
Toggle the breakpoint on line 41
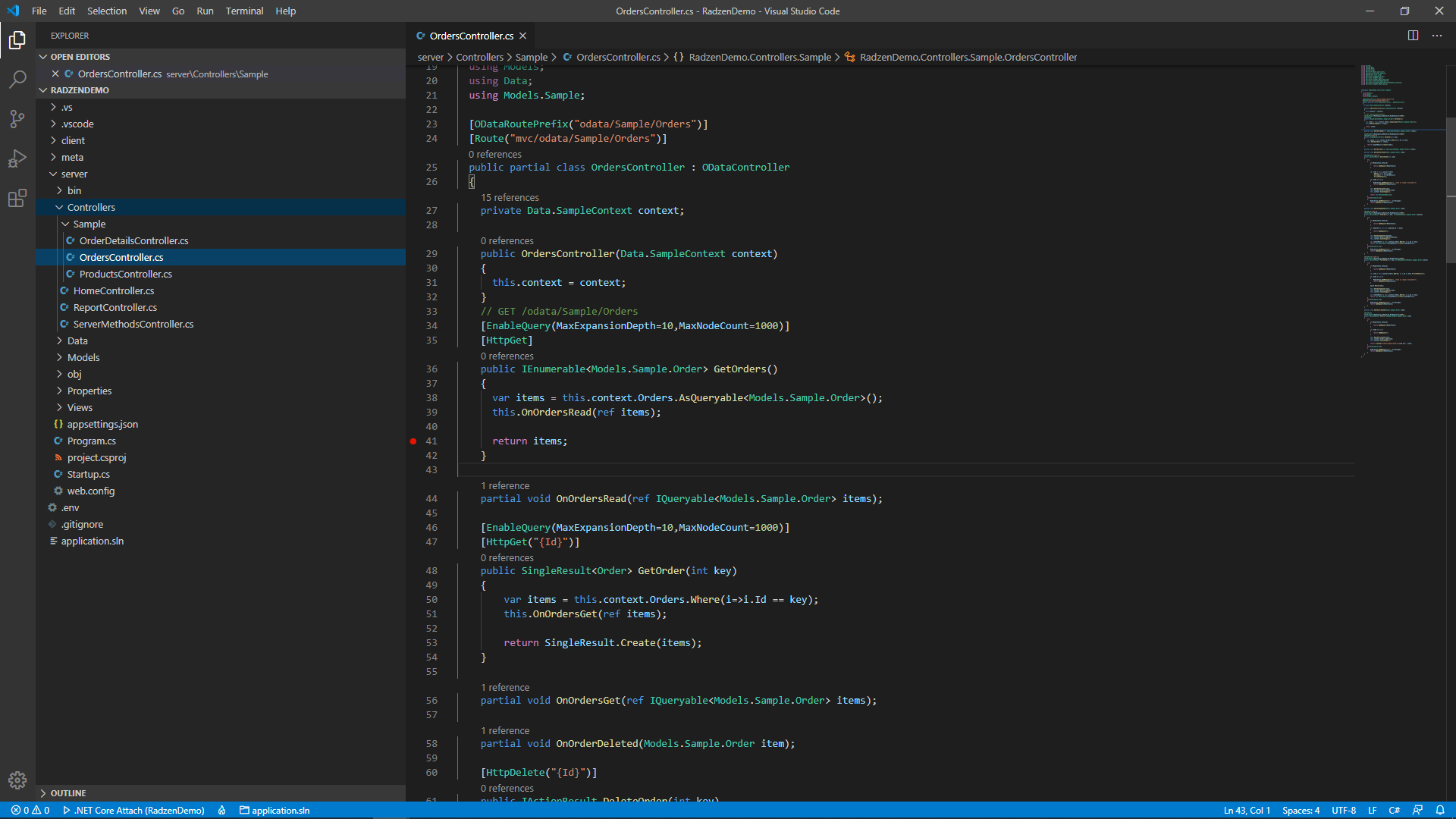tap(413, 441)
